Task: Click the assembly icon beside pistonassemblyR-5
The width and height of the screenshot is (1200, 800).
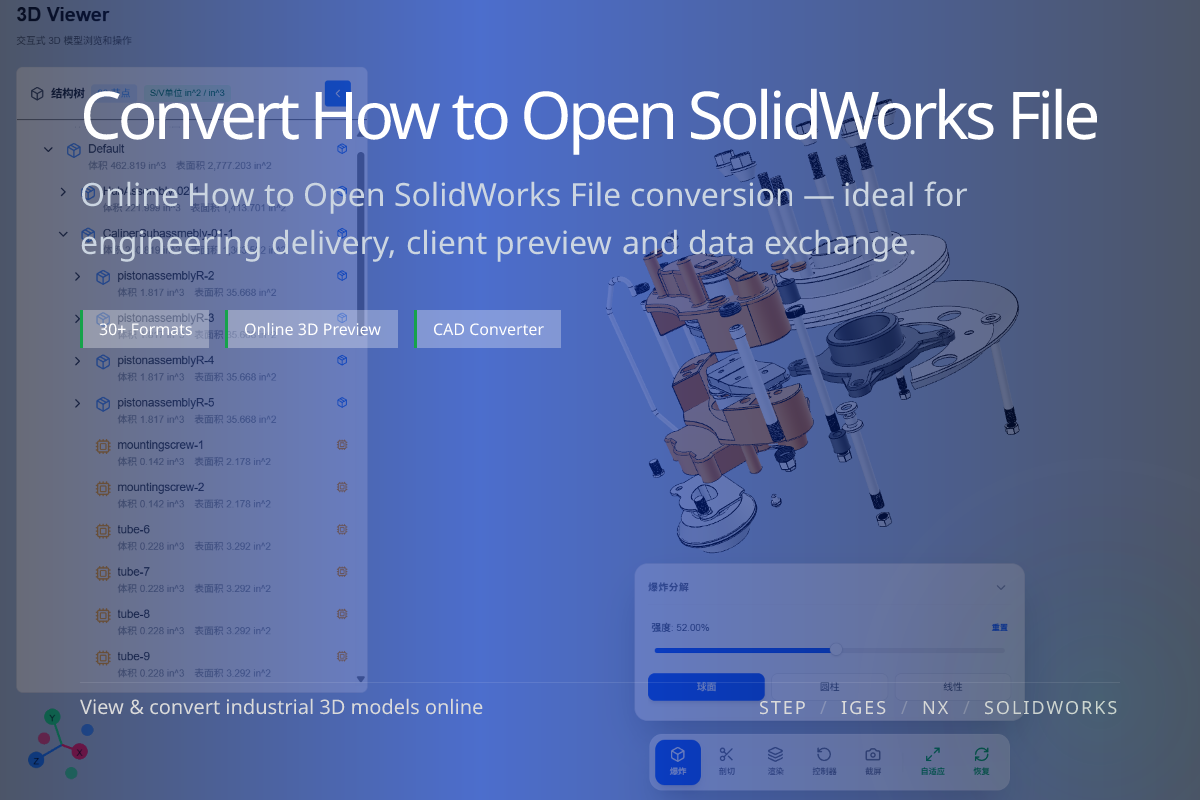Action: [102, 403]
